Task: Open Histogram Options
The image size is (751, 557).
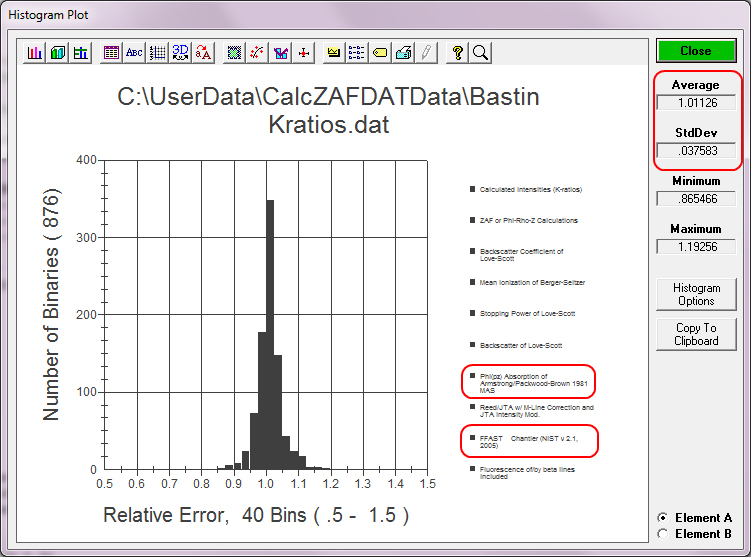Action: pos(696,294)
